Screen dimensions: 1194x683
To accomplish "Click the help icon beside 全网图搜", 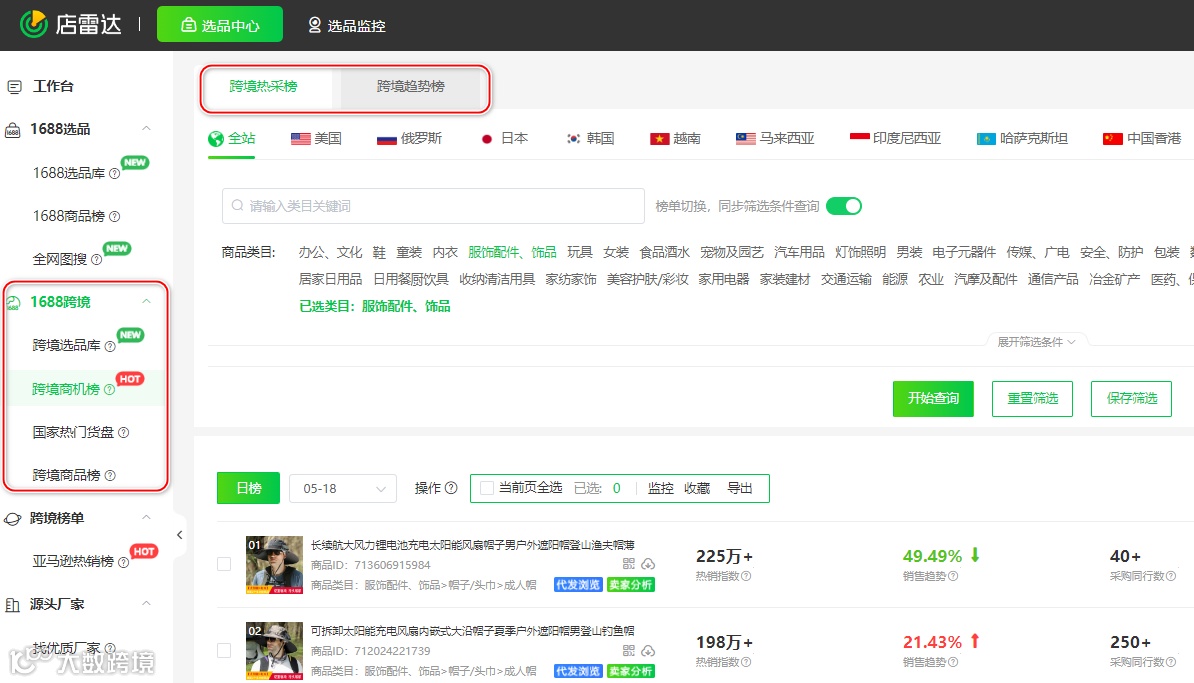I will 96,260.
